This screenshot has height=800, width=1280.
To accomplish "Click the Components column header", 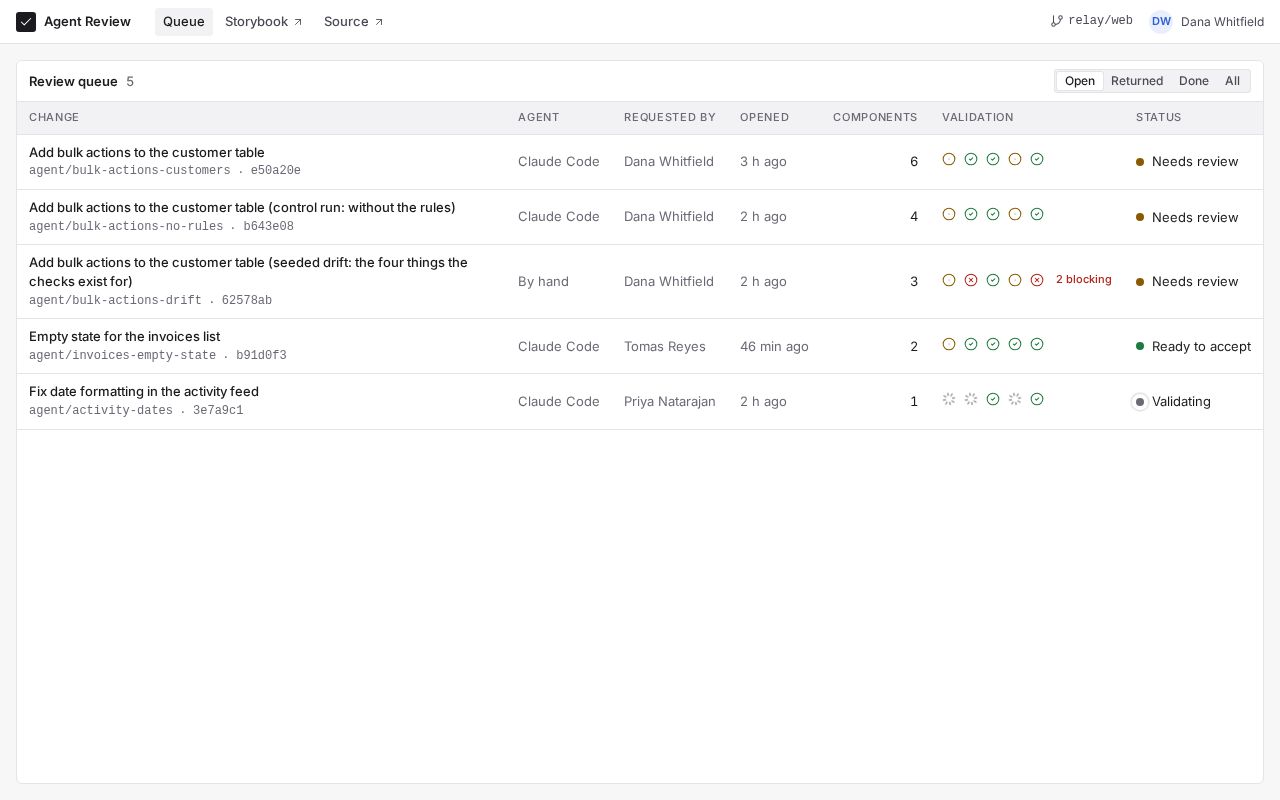I will [x=875, y=118].
